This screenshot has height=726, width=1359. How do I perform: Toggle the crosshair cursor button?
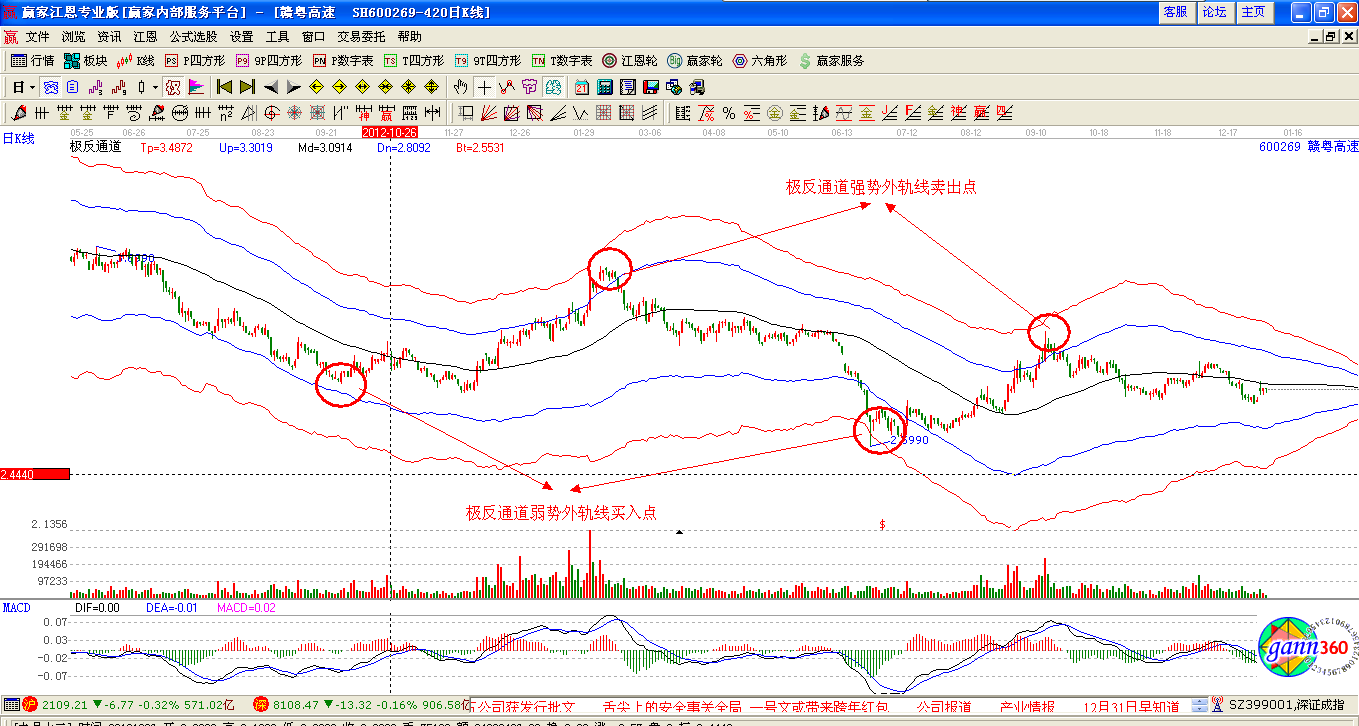pos(484,87)
